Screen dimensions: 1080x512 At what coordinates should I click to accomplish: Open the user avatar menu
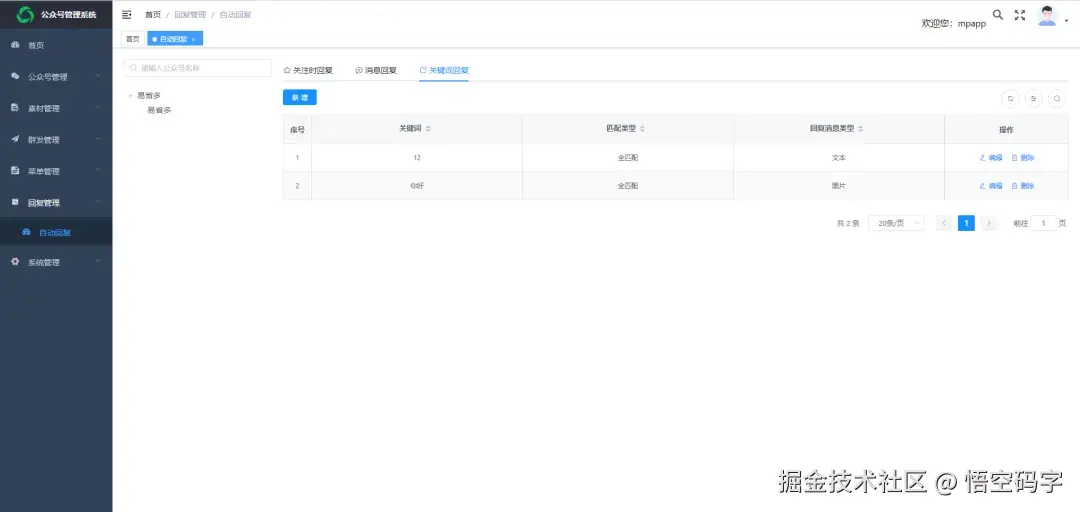pos(1047,16)
